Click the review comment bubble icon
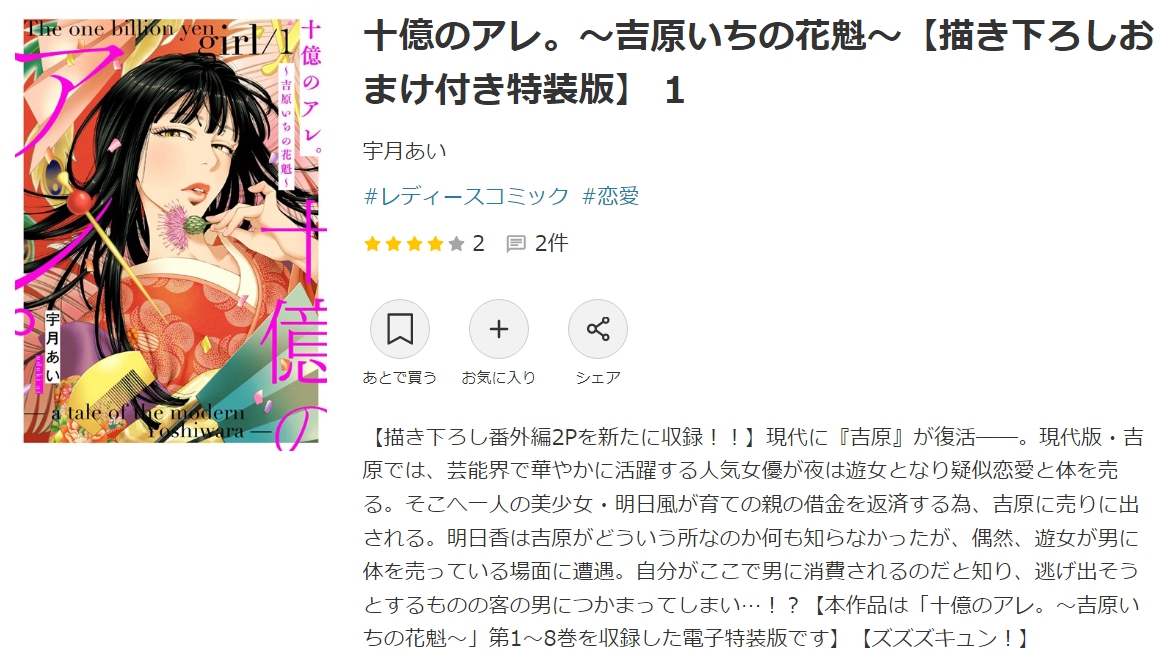Image resolution: width=1172 pixels, height=668 pixels. coord(516,244)
